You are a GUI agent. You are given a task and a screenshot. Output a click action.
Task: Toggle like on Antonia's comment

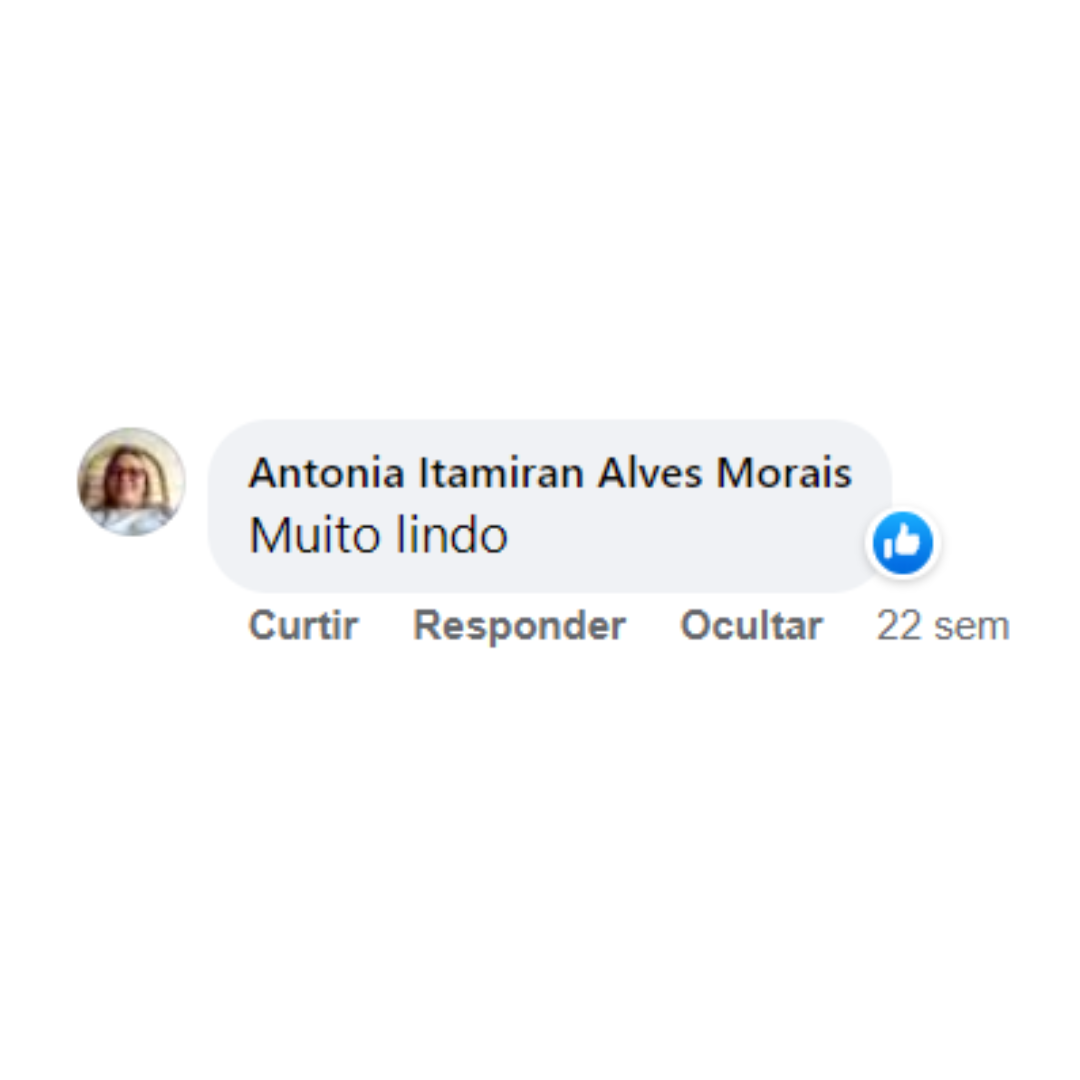click(x=303, y=625)
